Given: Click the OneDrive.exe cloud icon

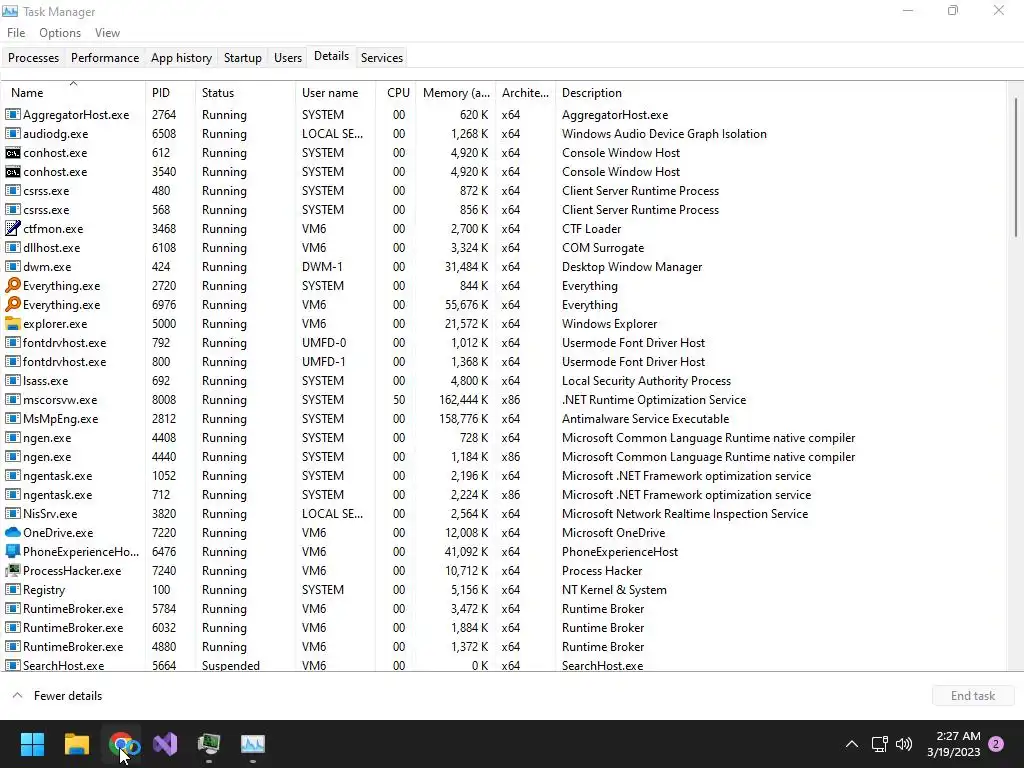Looking at the screenshot, I should click(x=12, y=532).
